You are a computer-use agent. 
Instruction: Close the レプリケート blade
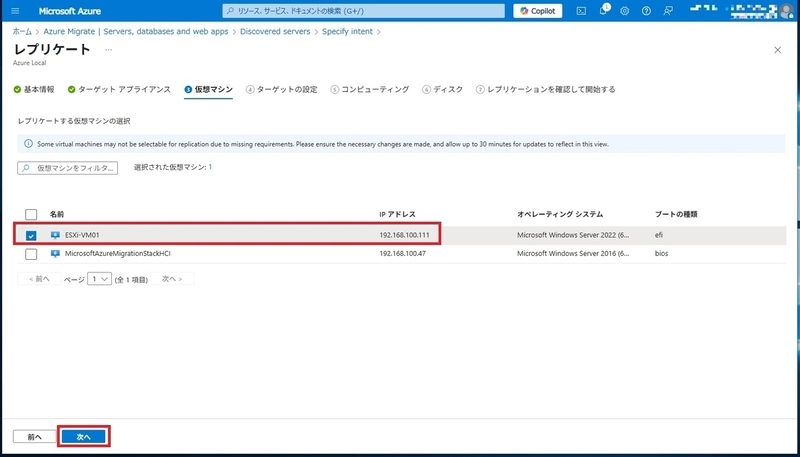click(x=778, y=49)
